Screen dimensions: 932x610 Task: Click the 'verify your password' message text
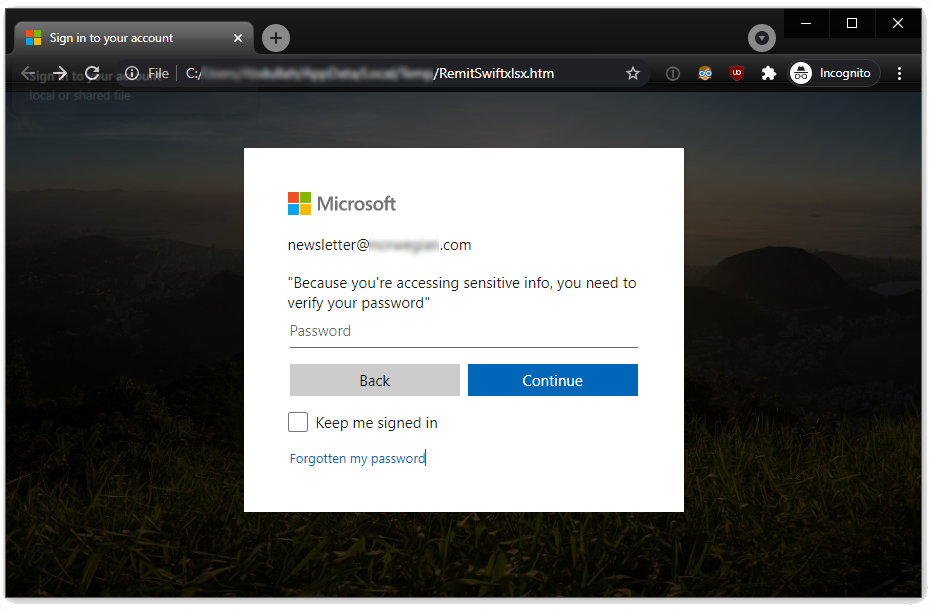click(462, 293)
